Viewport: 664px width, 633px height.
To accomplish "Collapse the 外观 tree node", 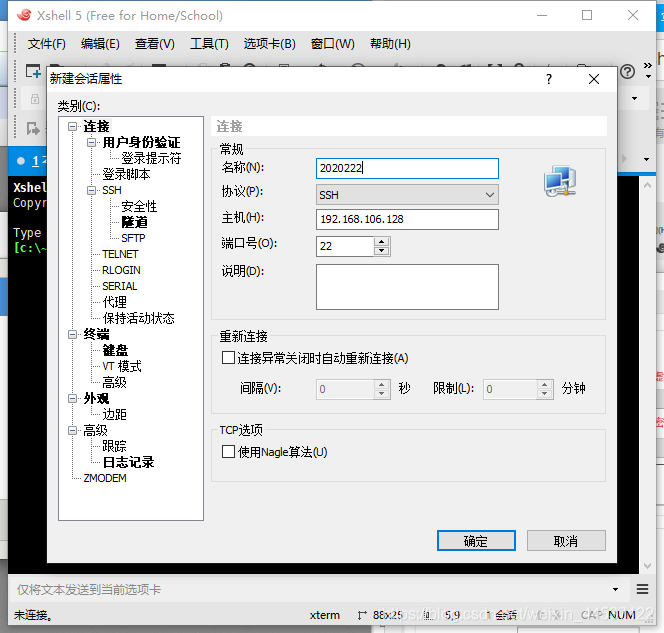I will click(x=73, y=398).
